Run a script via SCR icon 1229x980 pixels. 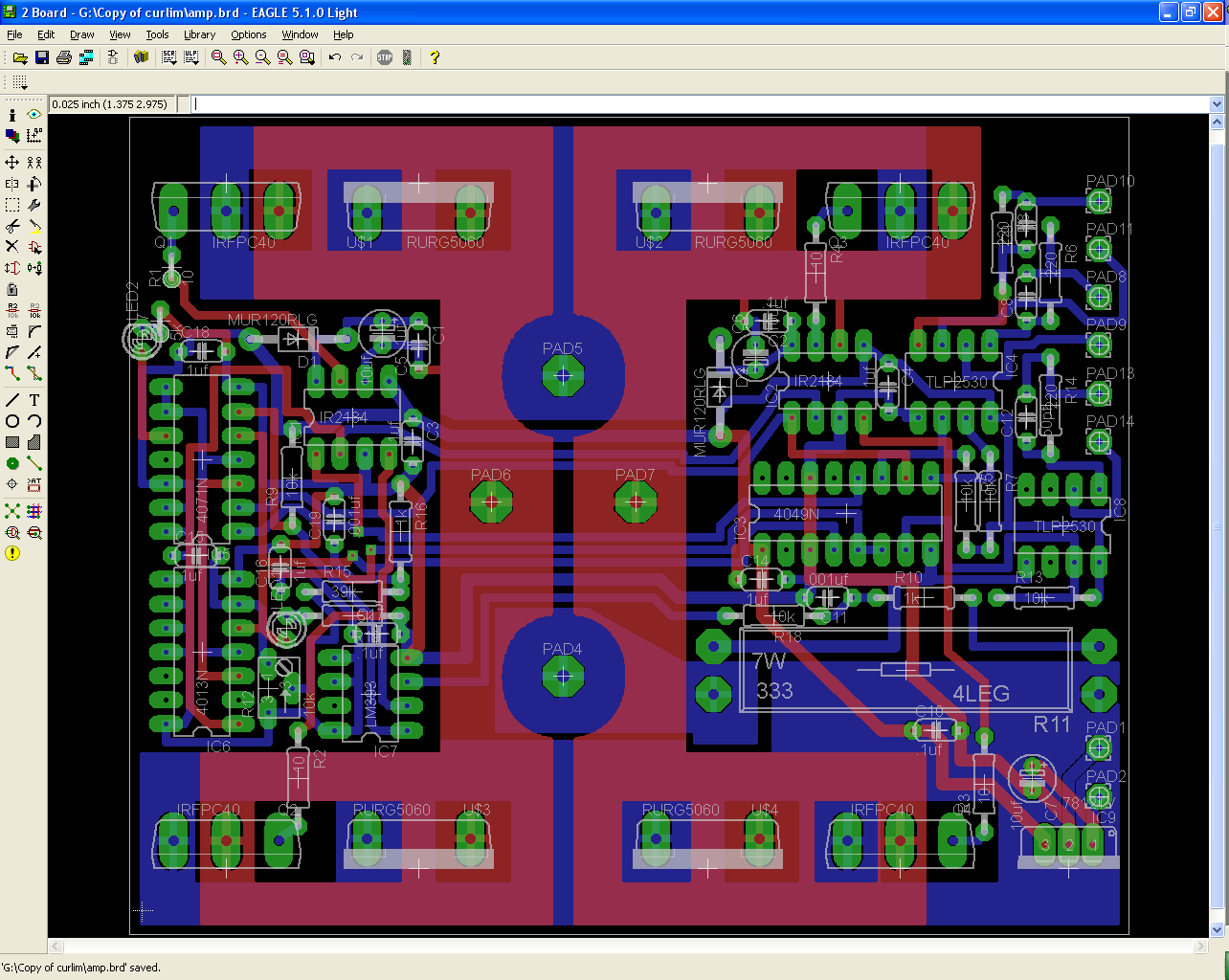click(169, 57)
